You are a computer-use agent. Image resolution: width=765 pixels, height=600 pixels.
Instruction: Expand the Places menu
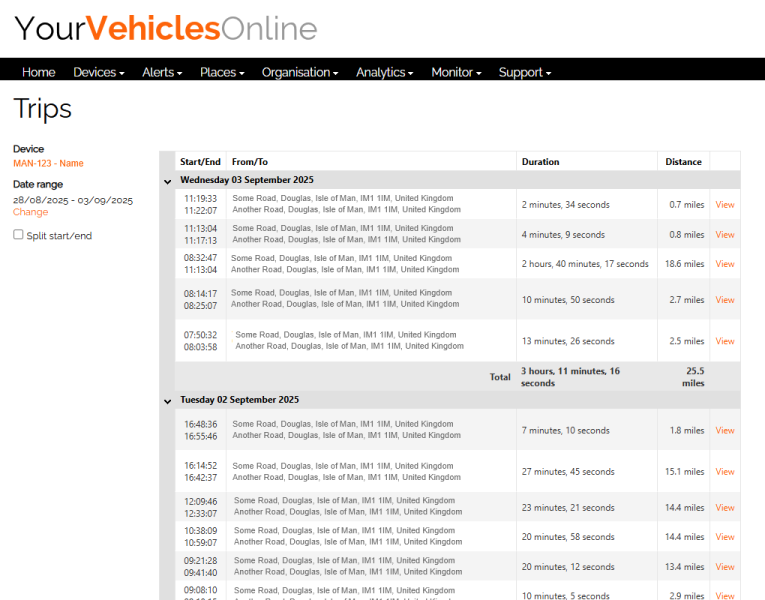[x=221, y=72]
